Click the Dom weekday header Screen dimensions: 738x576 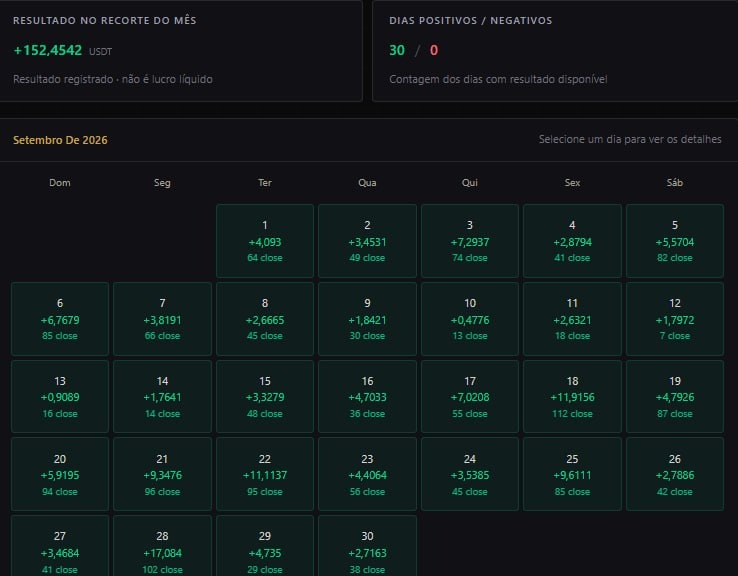[x=60, y=183]
